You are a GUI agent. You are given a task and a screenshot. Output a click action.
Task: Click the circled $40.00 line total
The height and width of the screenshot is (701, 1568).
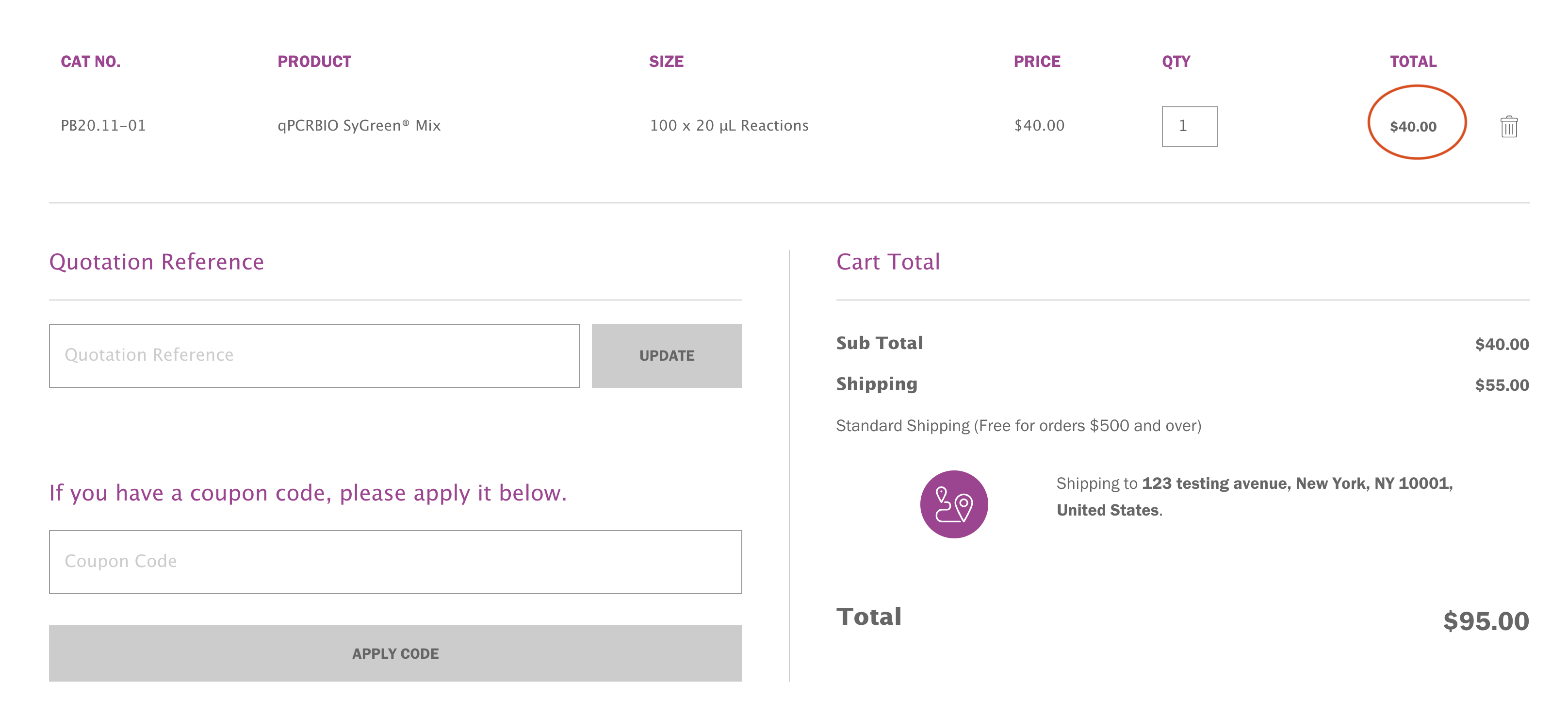[1412, 127]
